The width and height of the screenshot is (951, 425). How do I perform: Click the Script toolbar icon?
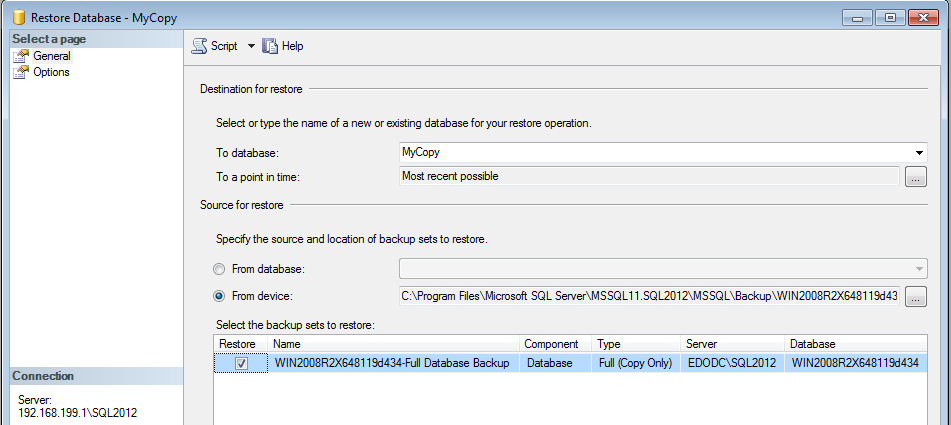pyautogui.click(x=199, y=46)
